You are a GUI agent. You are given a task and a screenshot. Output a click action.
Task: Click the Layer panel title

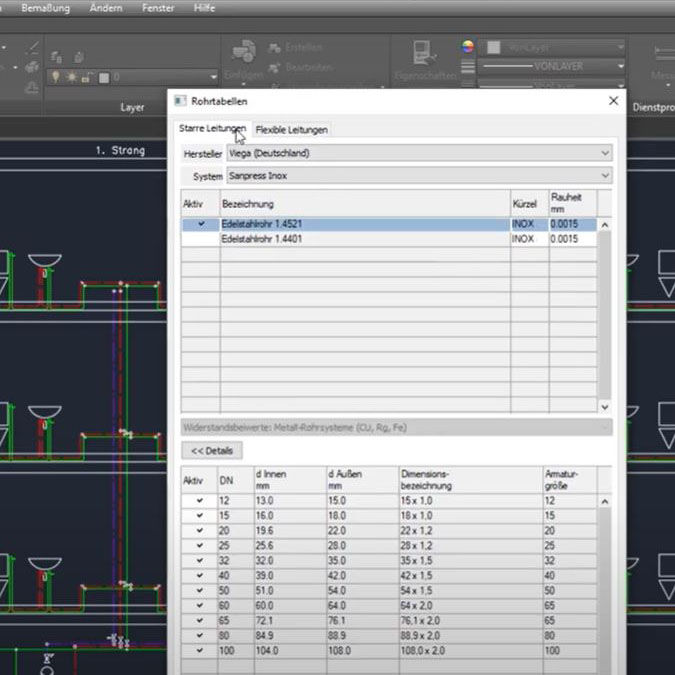click(133, 108)
